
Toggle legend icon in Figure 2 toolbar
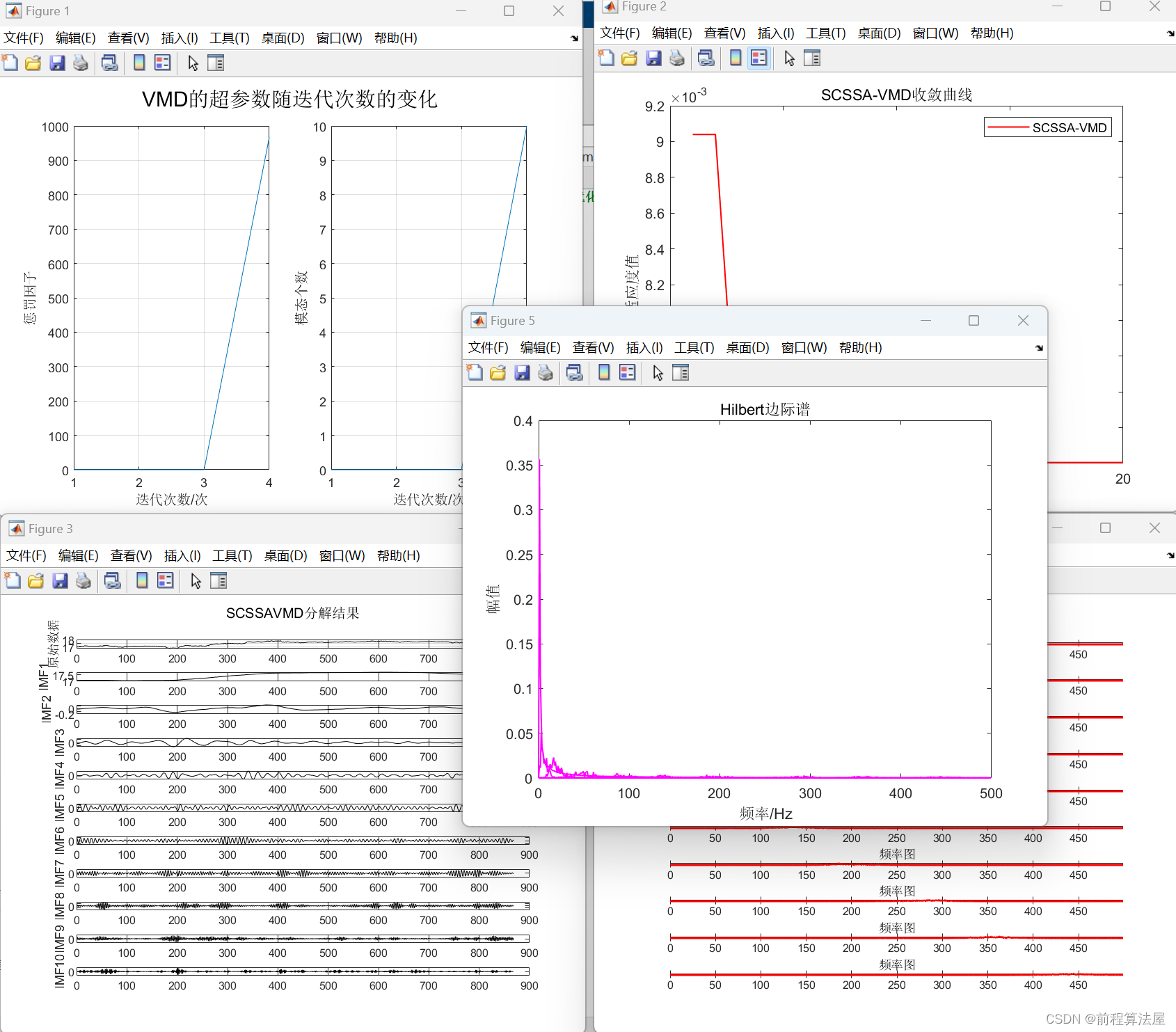(x=759, y=58)
